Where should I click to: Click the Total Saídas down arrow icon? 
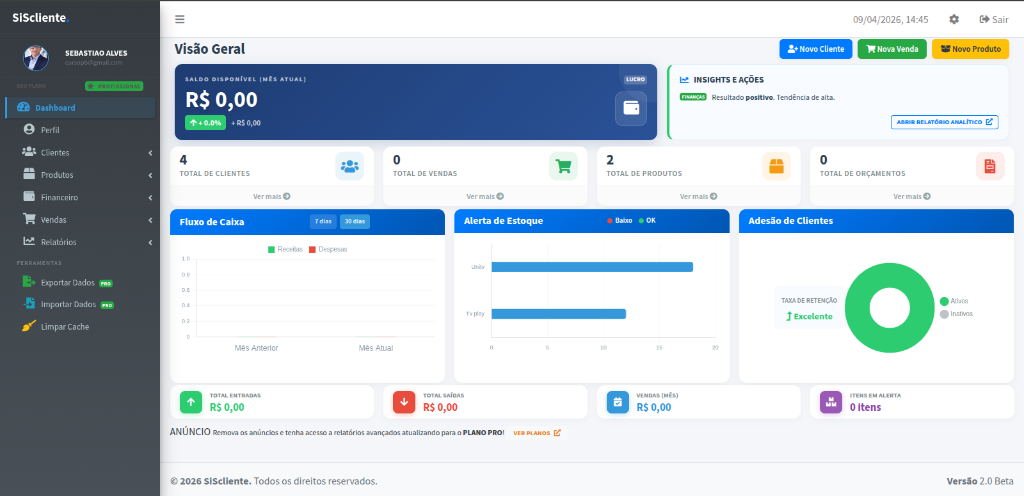point(404,402)
